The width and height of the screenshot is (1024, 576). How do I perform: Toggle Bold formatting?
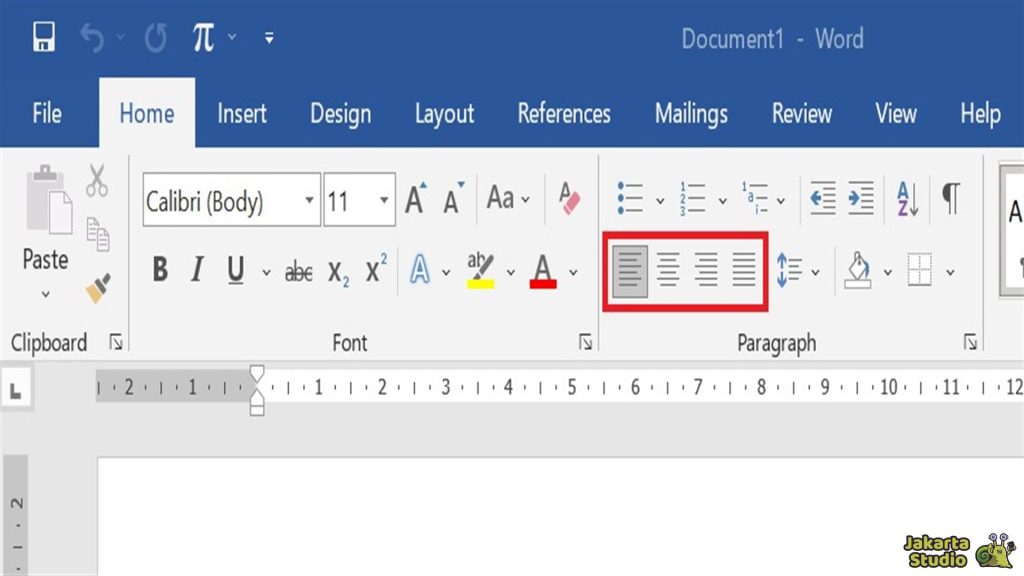pyautogui.click(x=160, y=268)
